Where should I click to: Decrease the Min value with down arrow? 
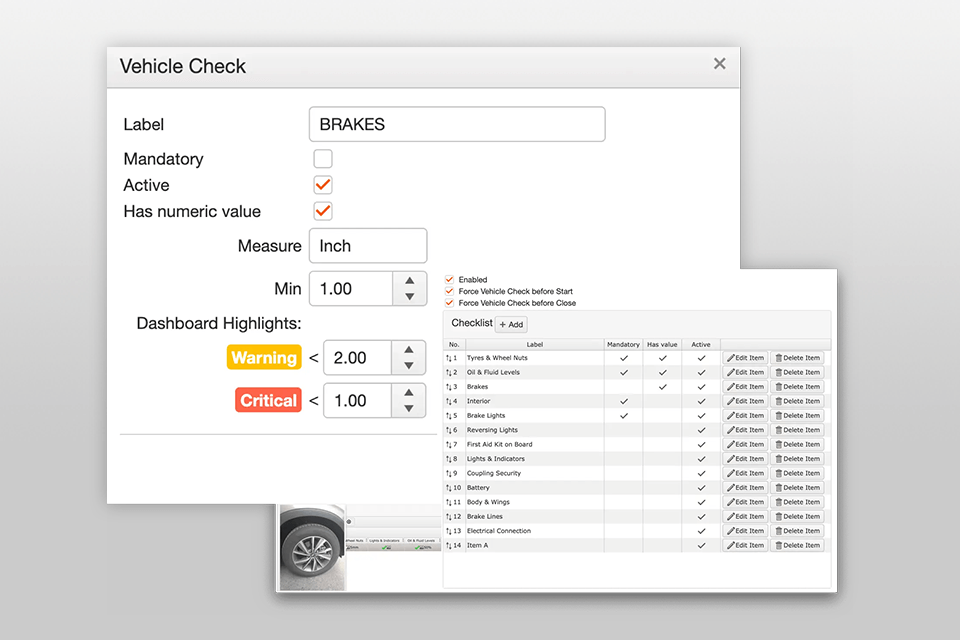pyautogui.click(x=410, y=296)
